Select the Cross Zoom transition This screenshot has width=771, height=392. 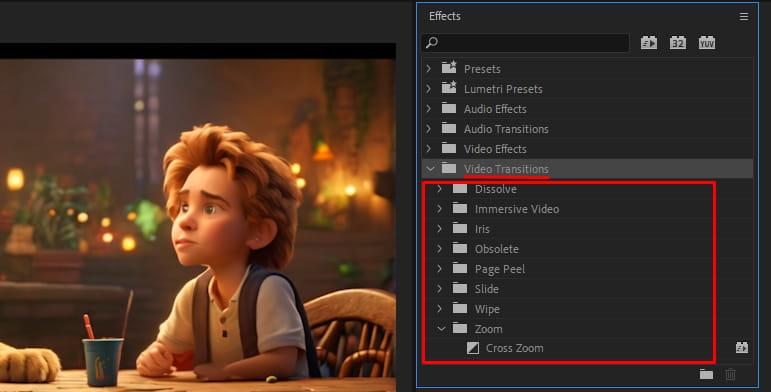pos(514,348)
